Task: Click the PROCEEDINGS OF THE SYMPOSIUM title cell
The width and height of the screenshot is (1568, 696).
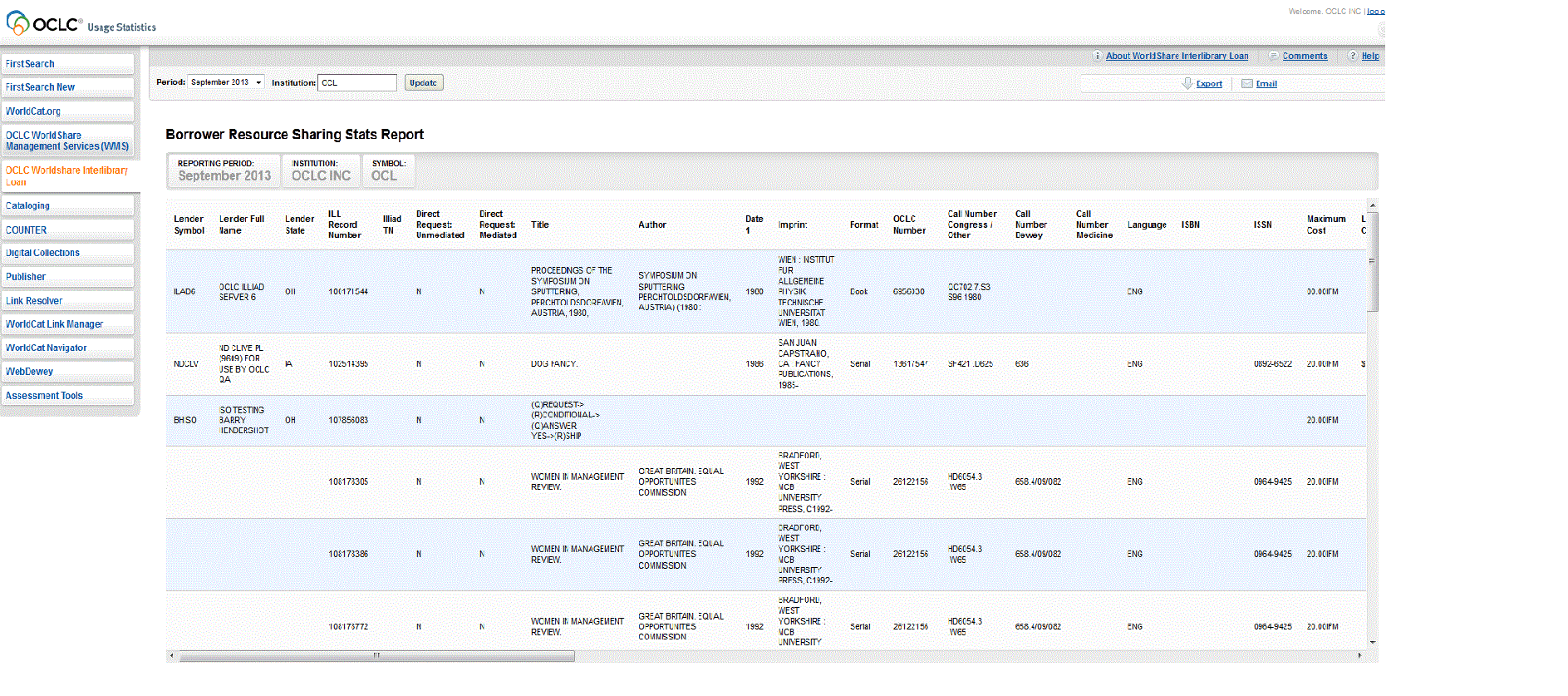Action: pos(577,292)
